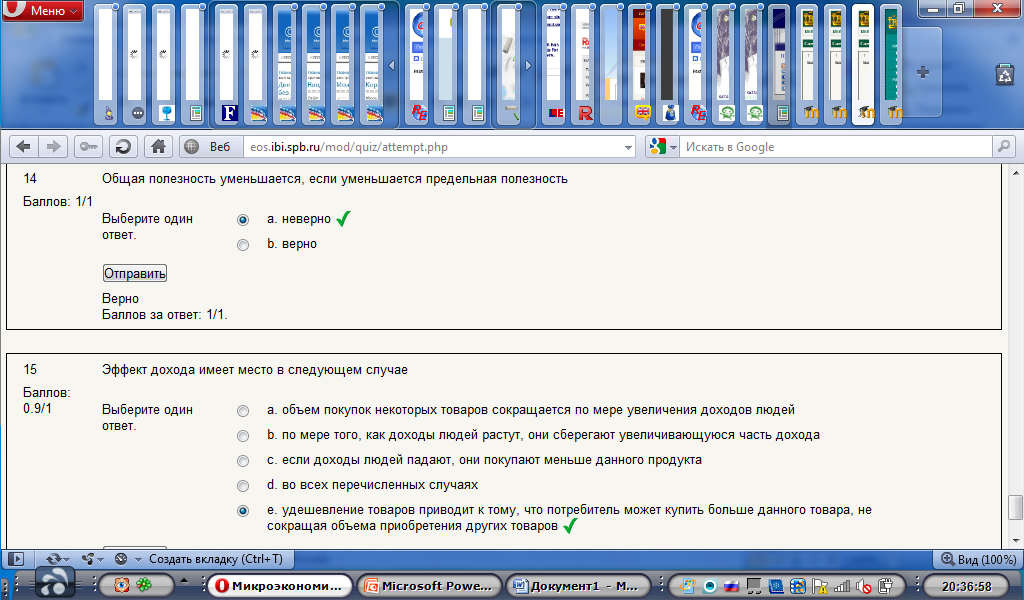The height and width of the screenshot is (600, 1024).
Task: Select option c radio in question 15
Action: click(243, 461)
